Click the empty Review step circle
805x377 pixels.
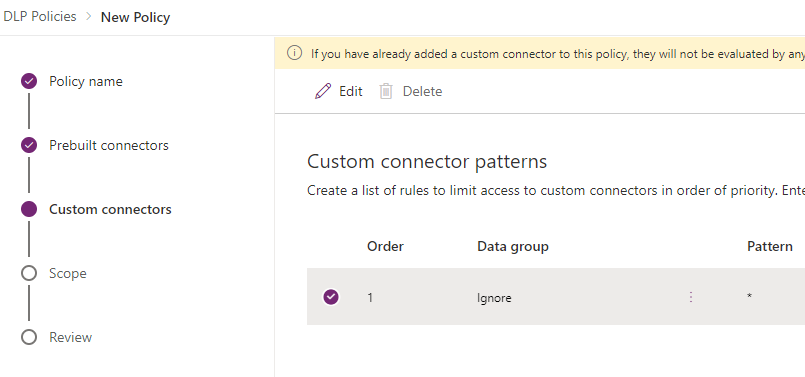(29, 337)
